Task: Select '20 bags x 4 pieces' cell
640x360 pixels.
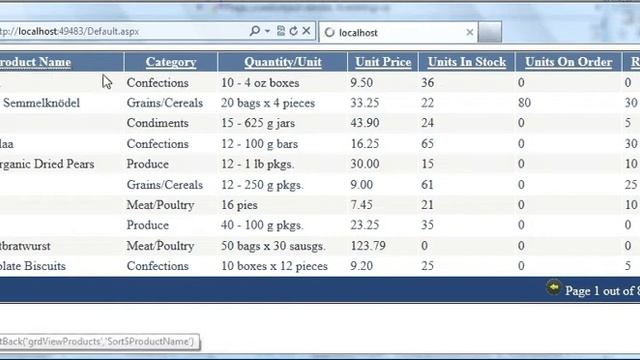Action: coord(268,103)
